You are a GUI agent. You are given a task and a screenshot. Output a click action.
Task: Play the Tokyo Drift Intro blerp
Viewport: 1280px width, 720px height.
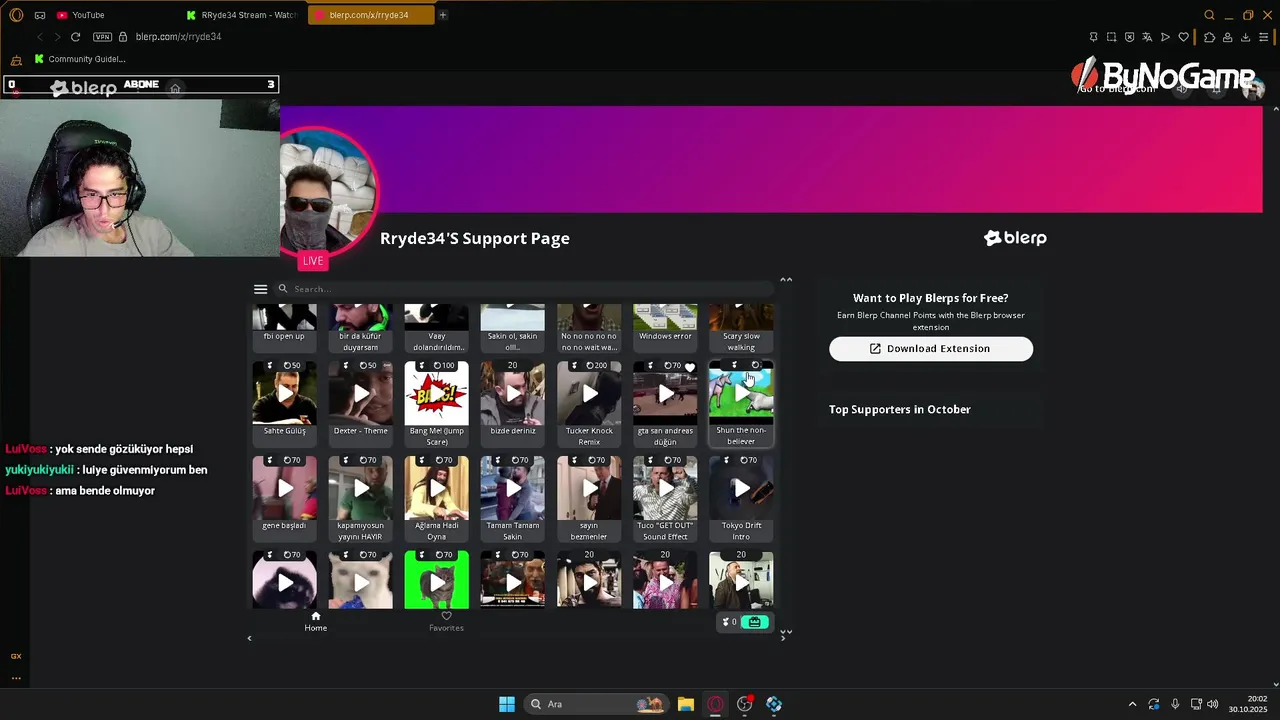[x=741, y=488]
